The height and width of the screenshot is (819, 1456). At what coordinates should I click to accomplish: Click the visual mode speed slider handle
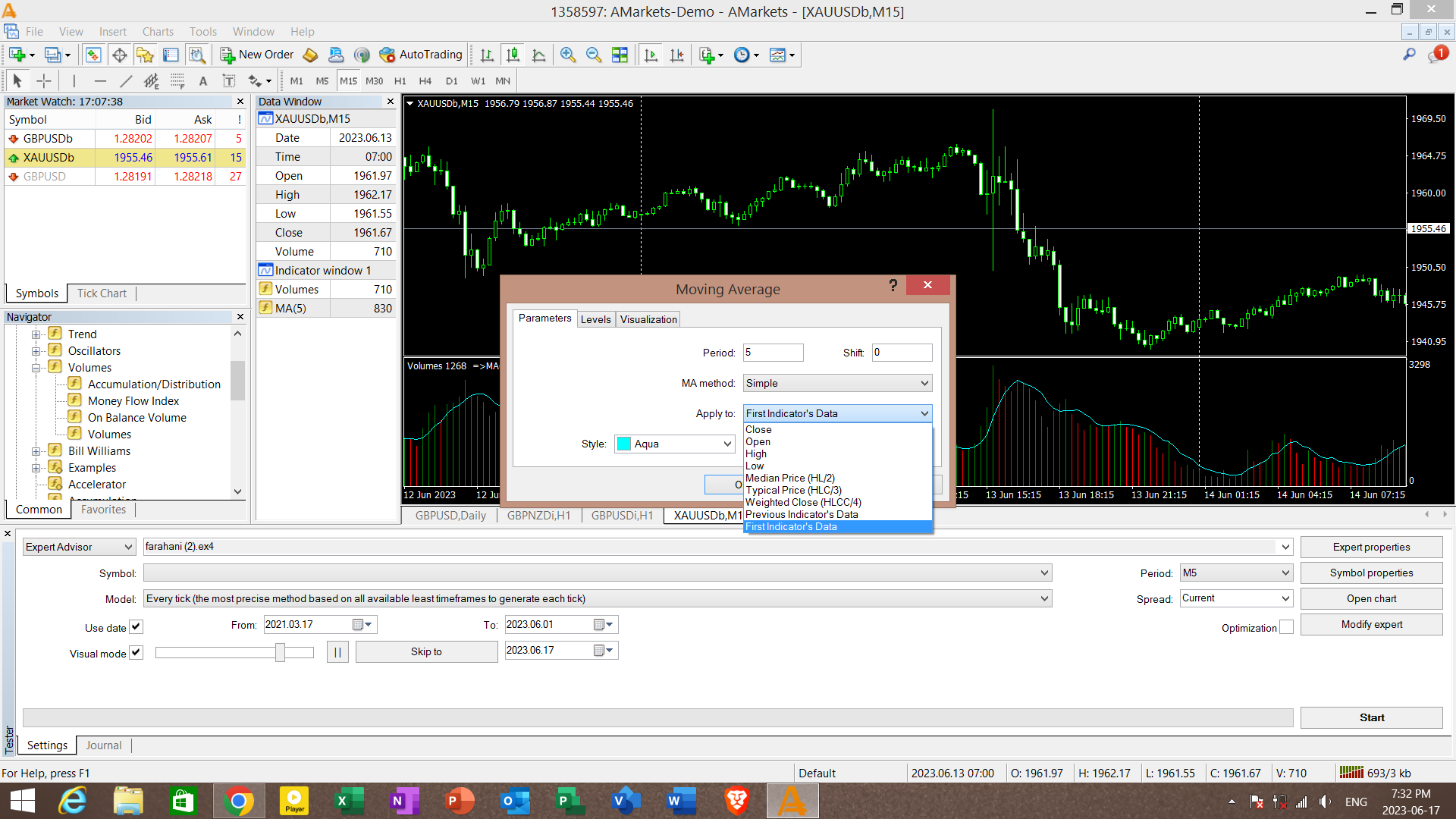pos(280,652)
